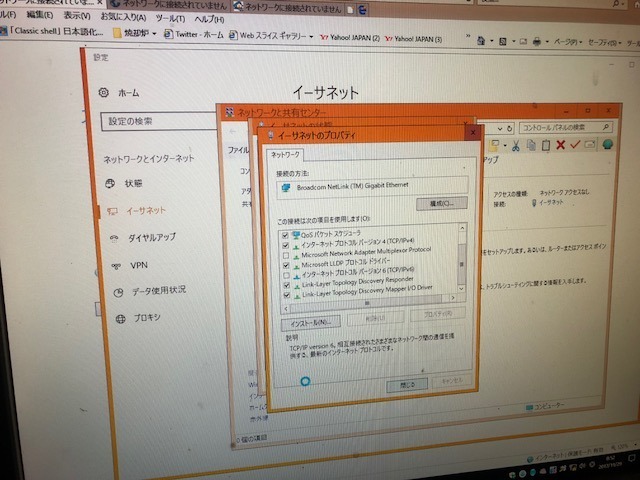Click the copy icon in Classic Shell toolbar
640x480 pixels.
[x=531, y=145]
